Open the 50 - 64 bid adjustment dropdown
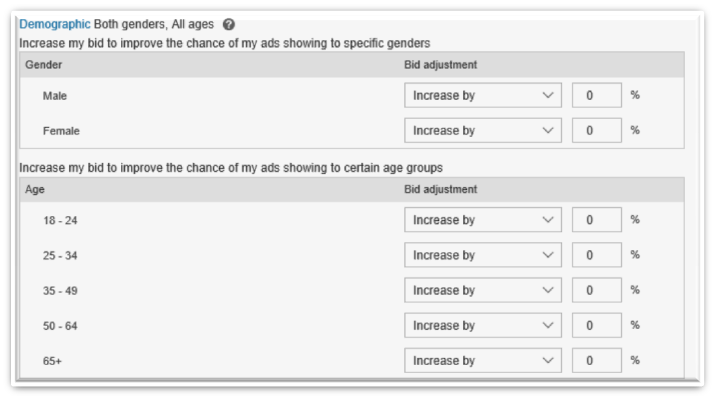The height and width of the screenshot is (400, 715). coord(483,325)
